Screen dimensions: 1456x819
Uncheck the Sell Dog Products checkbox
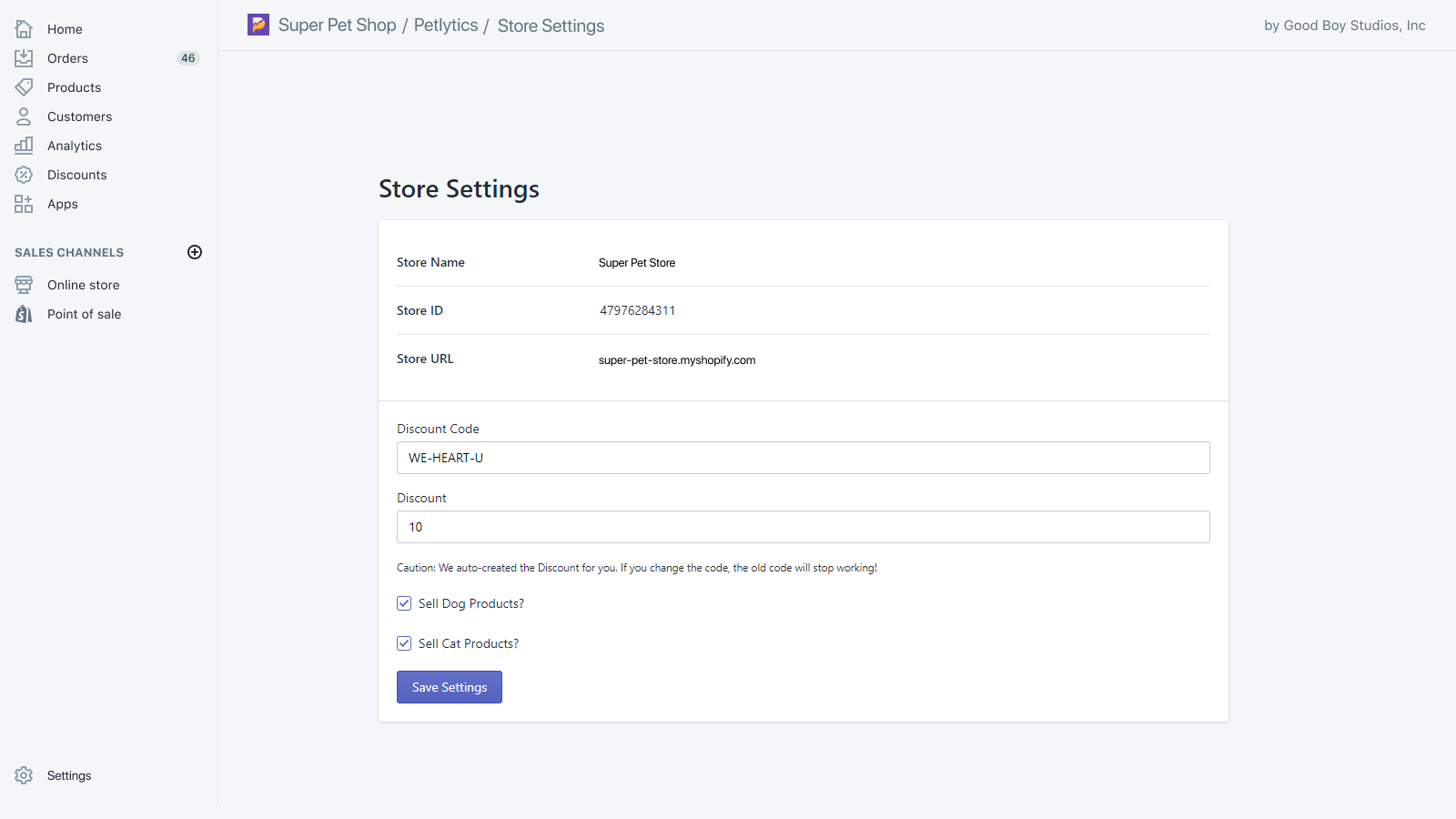pos(404,603)
